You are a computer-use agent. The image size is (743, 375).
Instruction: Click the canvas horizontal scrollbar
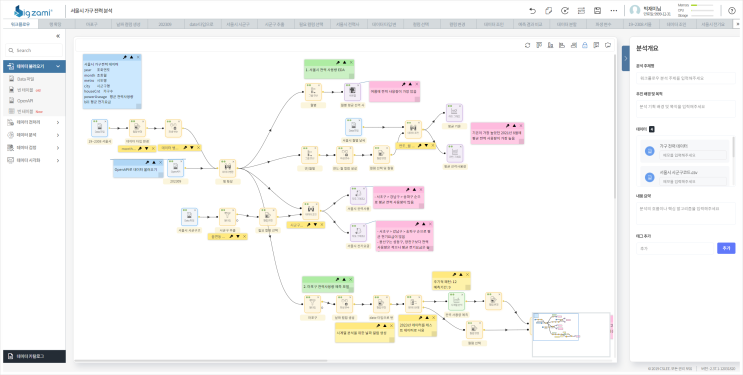tap(201, 361)
